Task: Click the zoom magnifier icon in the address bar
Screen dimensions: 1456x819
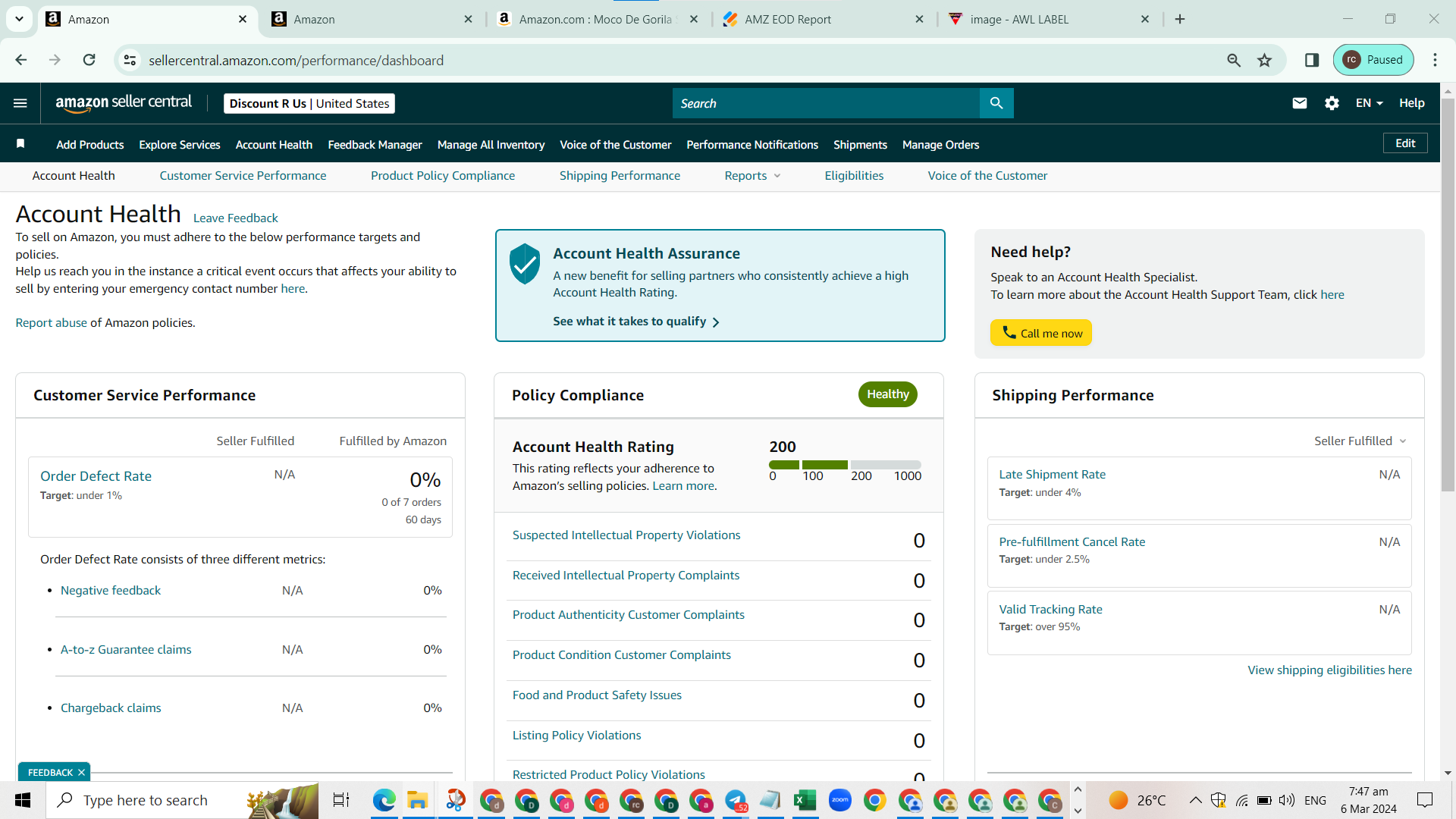Action: coord(1234,60)
